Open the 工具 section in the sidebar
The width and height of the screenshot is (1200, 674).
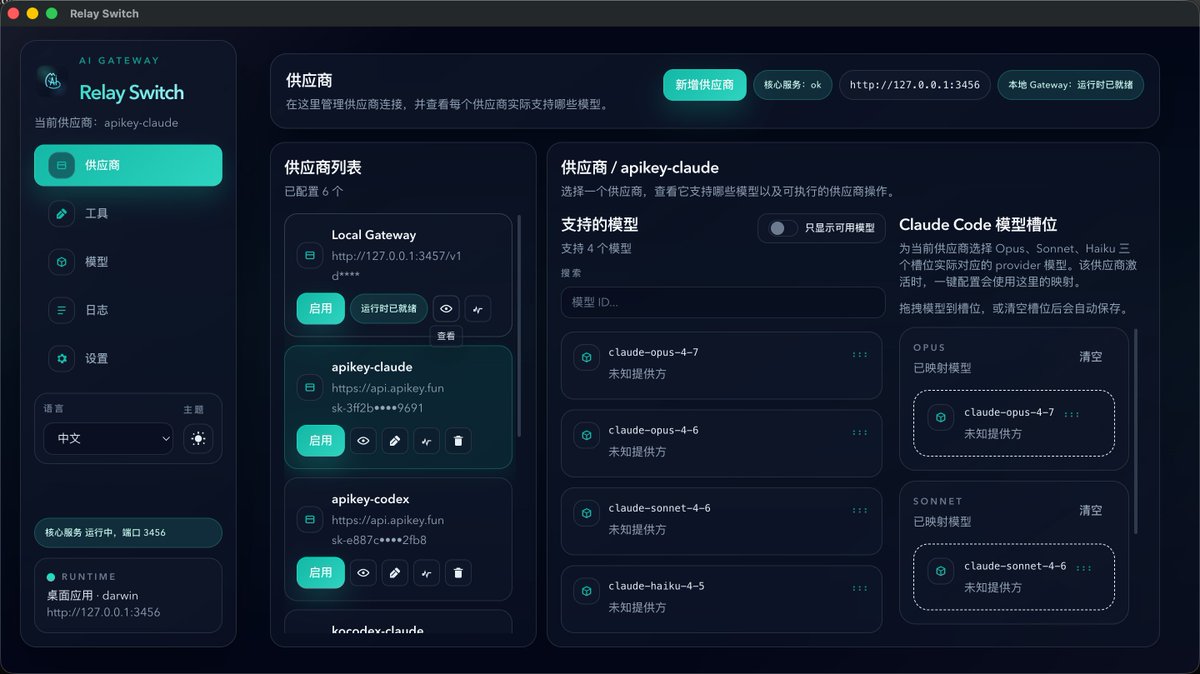128,213
